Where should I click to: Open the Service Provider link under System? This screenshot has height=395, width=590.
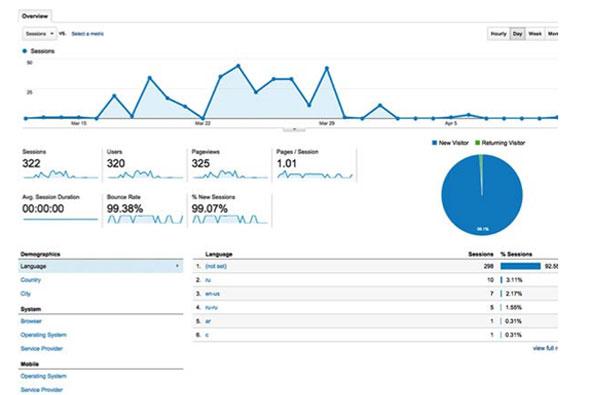pyautogui.click(x=41, y=348)
